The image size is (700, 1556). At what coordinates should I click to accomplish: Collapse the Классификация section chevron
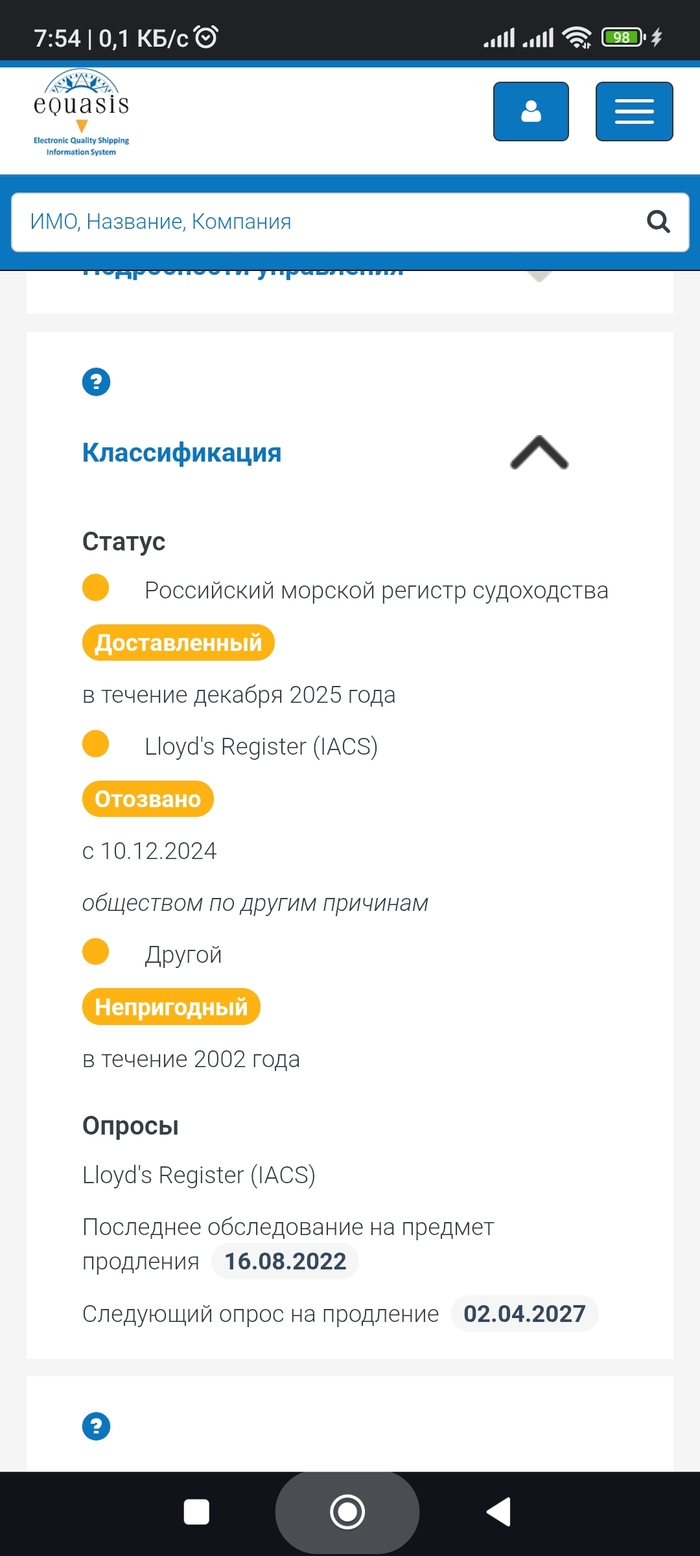pos(539,453)
